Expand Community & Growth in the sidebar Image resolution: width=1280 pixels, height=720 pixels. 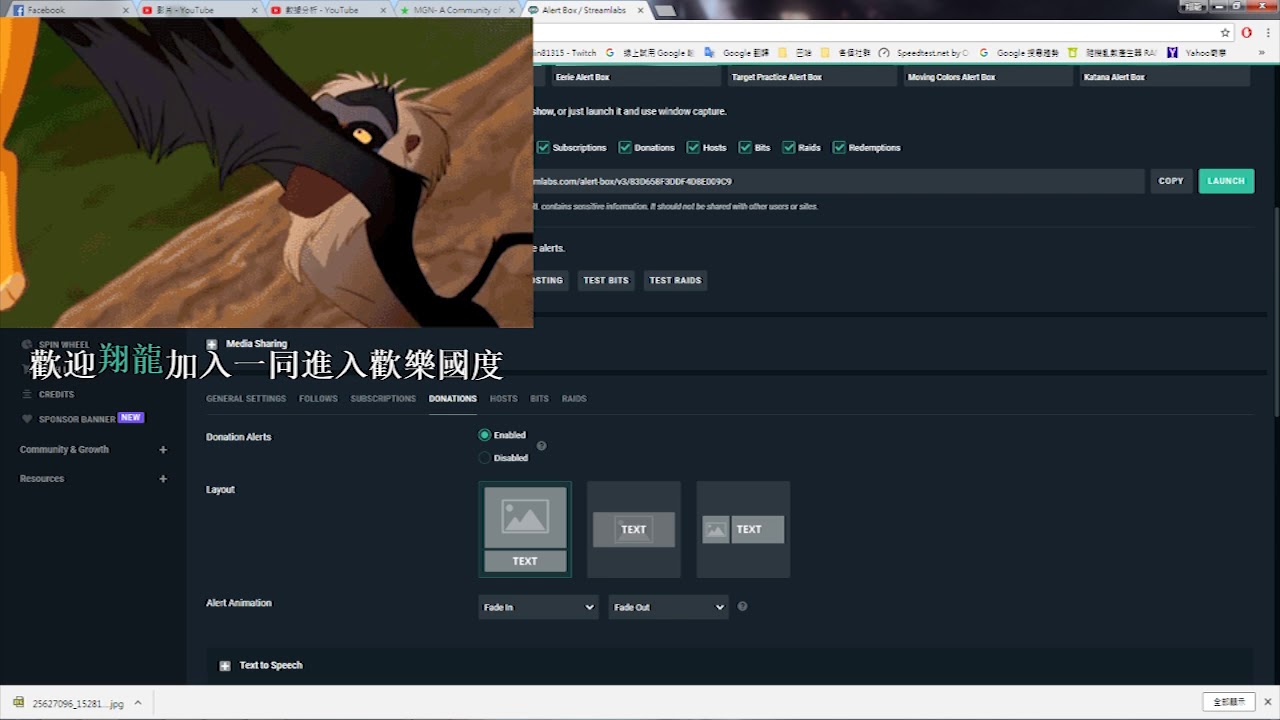click(x=163, y=450)
